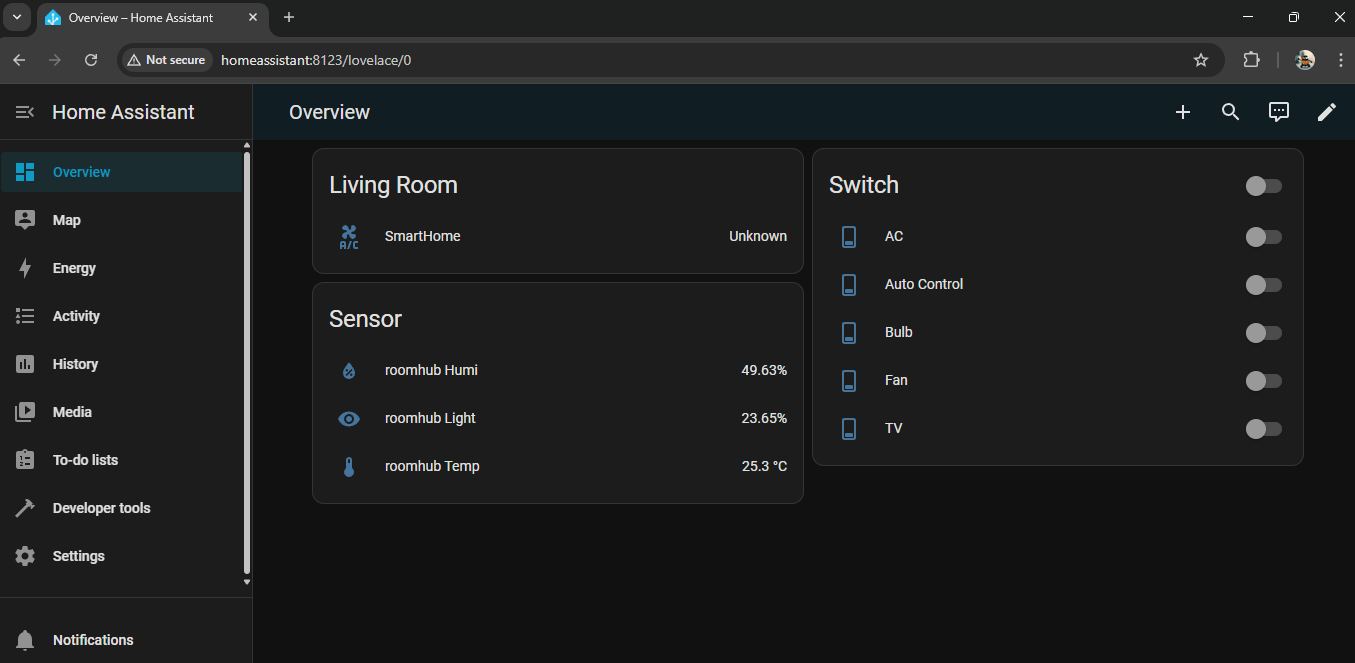Click the add-to-dashboard plus icon
Viewport: 1355px width, 663px height.
tap(1183, 113)
